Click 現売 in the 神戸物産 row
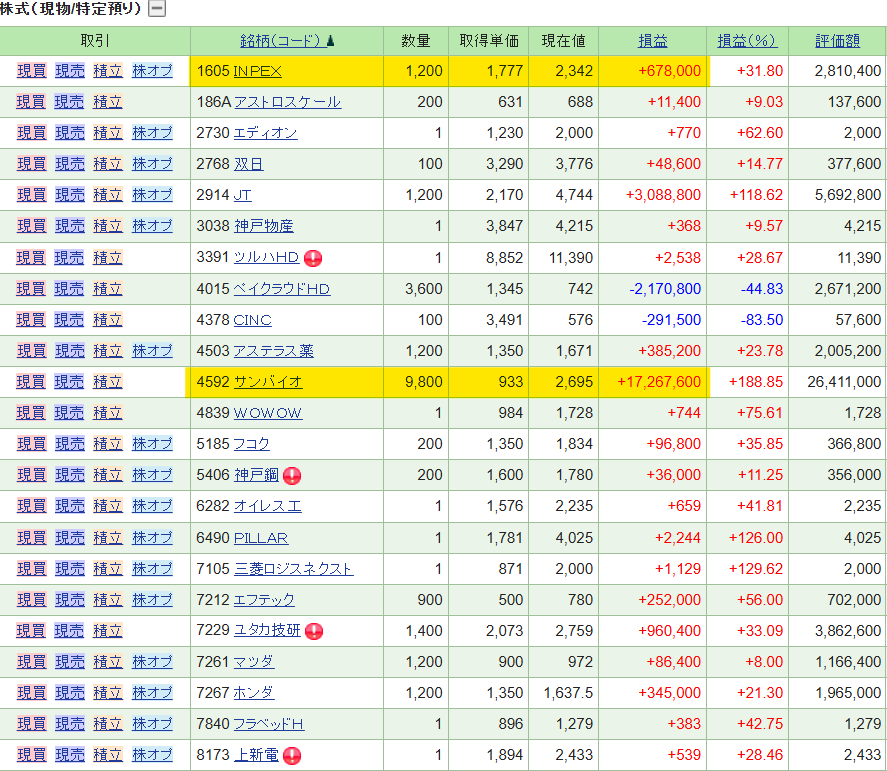The image size is (887, 771). point(70,226)
